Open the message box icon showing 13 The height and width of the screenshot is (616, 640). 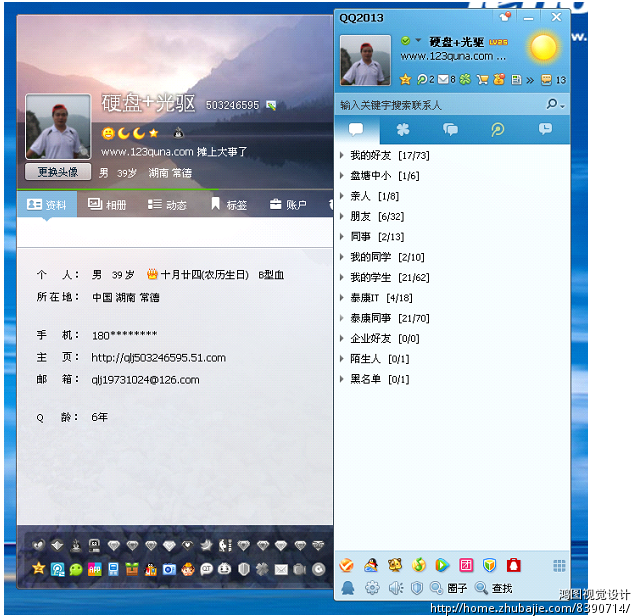(553, 80)
